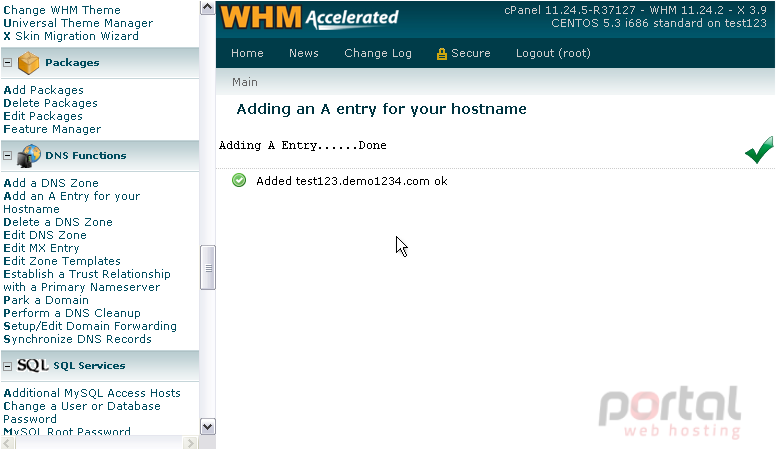This screenshot has width=776, height=450.
Task: Click the SQL Services logo icon
Action: click(33, 365)
